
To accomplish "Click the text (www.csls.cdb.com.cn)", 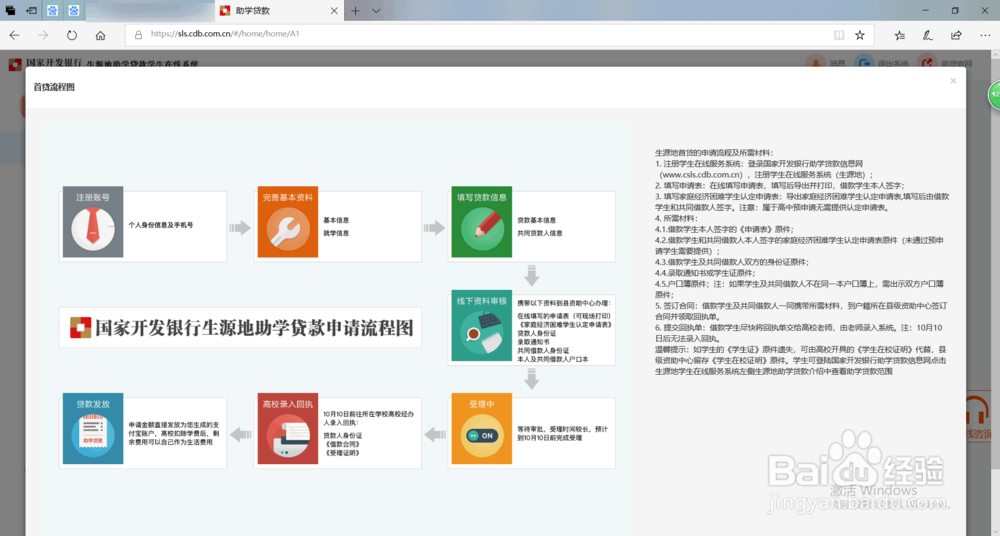I will click(704, 174).
